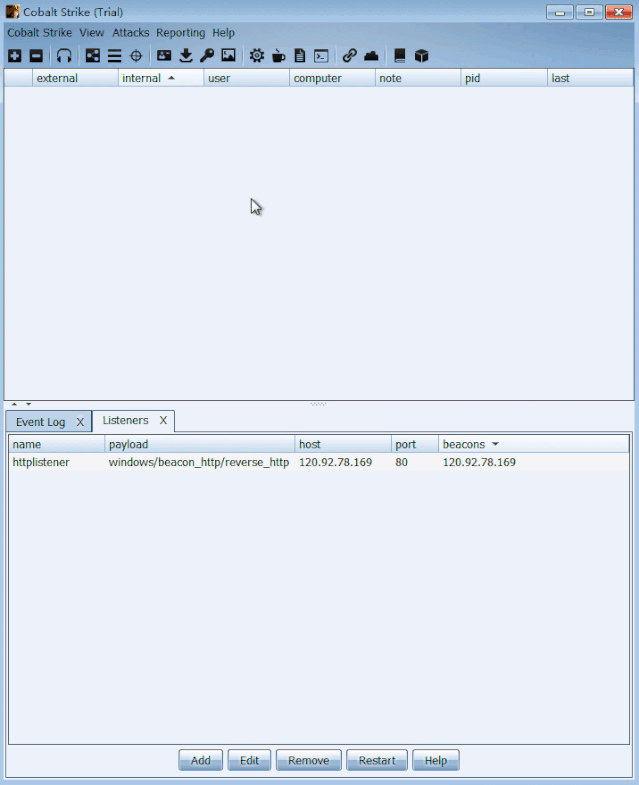
Task: Open downloaded files arrow icon
Action: click(186, 56)
